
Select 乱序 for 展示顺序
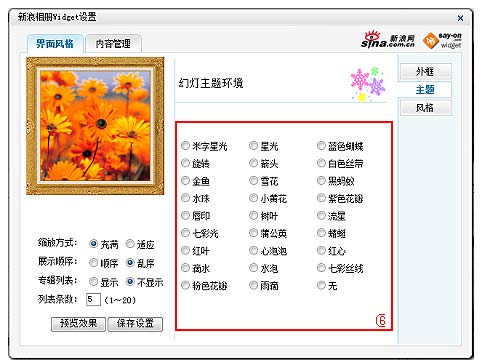click(x=130, y=263)
